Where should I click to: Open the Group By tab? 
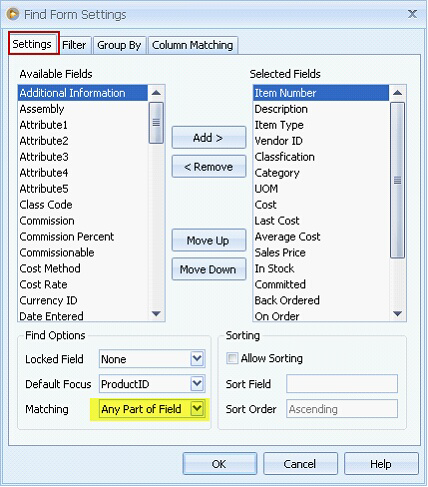tap(119, 45)
